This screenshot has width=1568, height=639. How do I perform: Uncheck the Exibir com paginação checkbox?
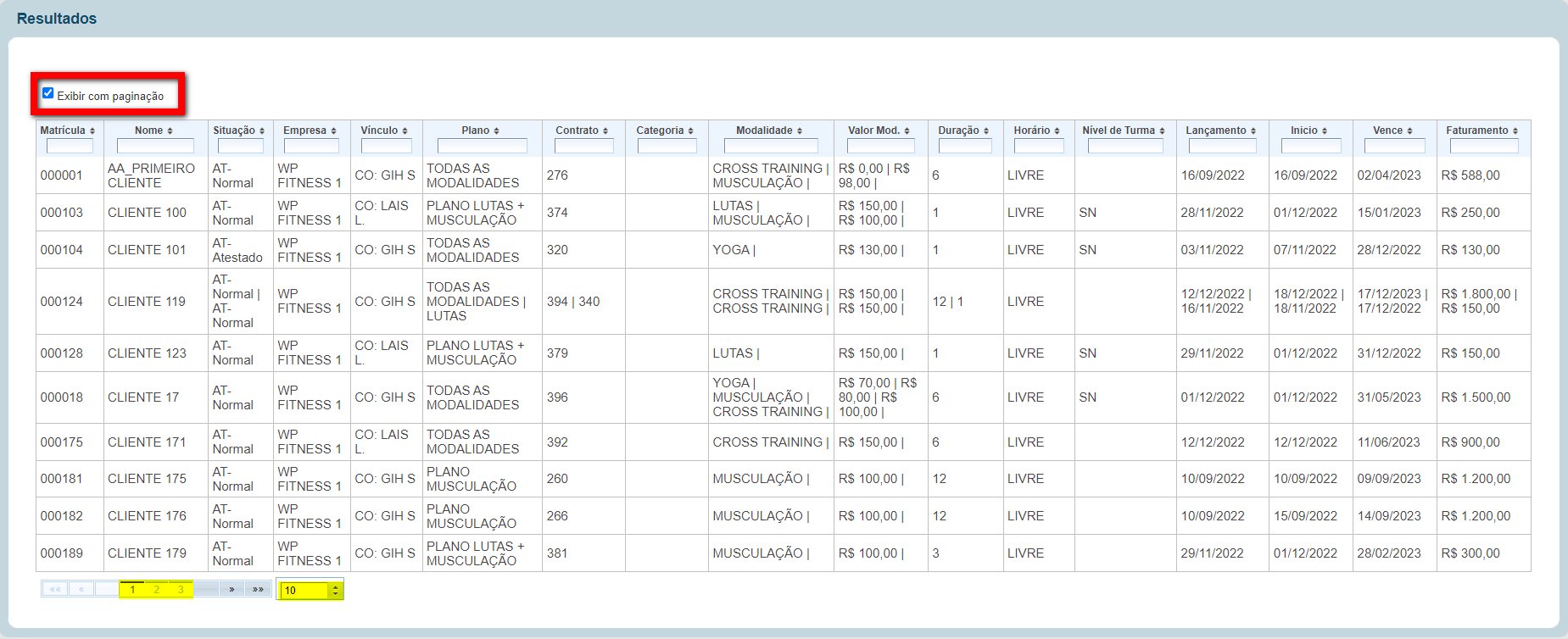click(x=48, y=93)
